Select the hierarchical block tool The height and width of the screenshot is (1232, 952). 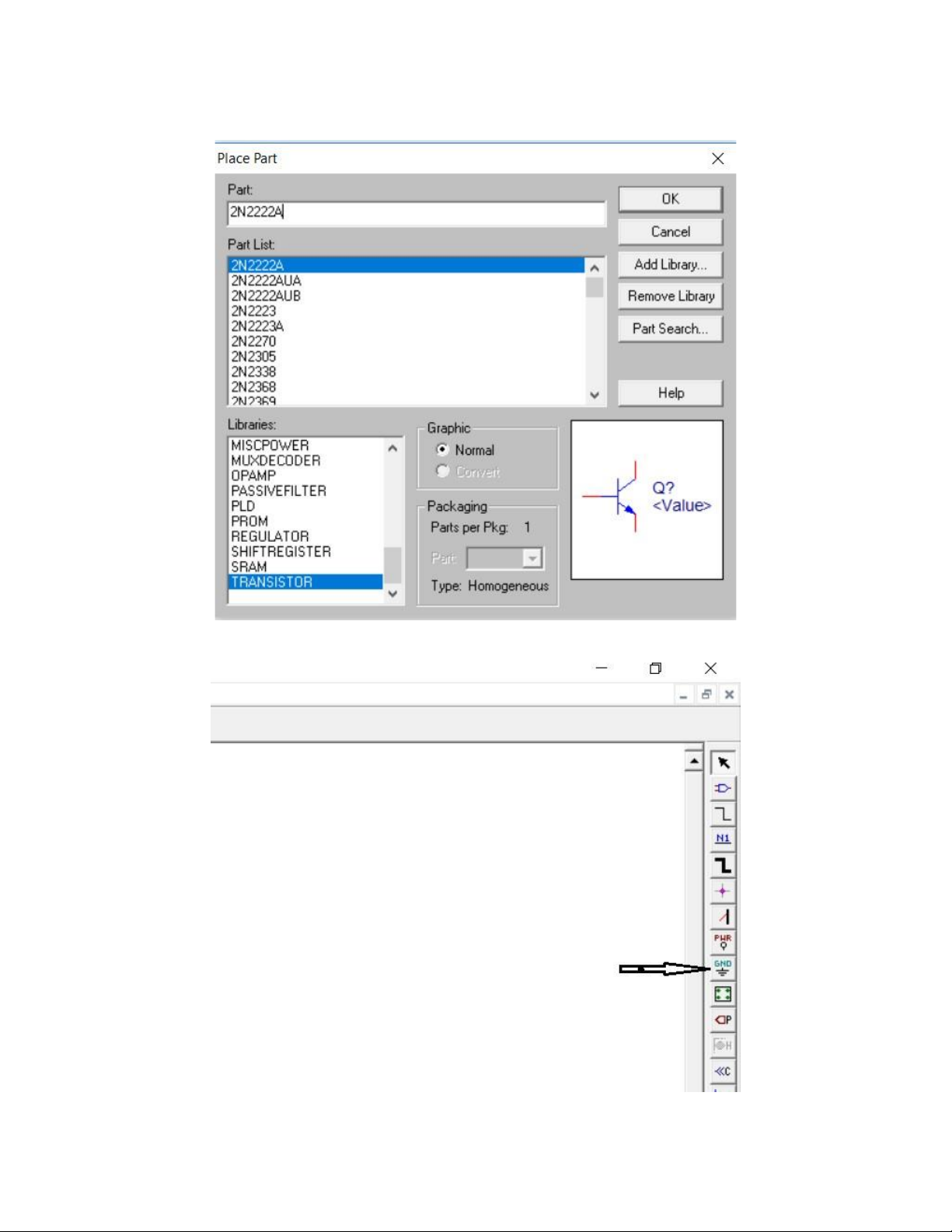pyautogui.click(x=723, y=994)
